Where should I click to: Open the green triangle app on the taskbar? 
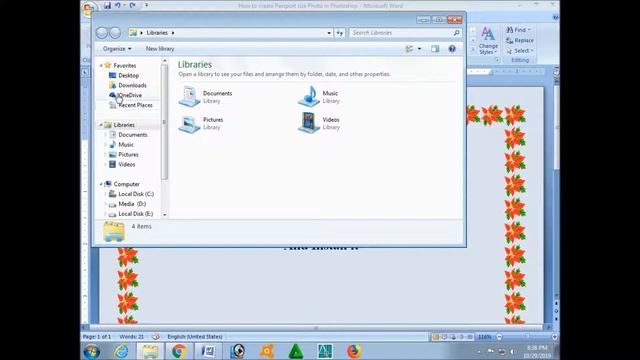[296, 351]
